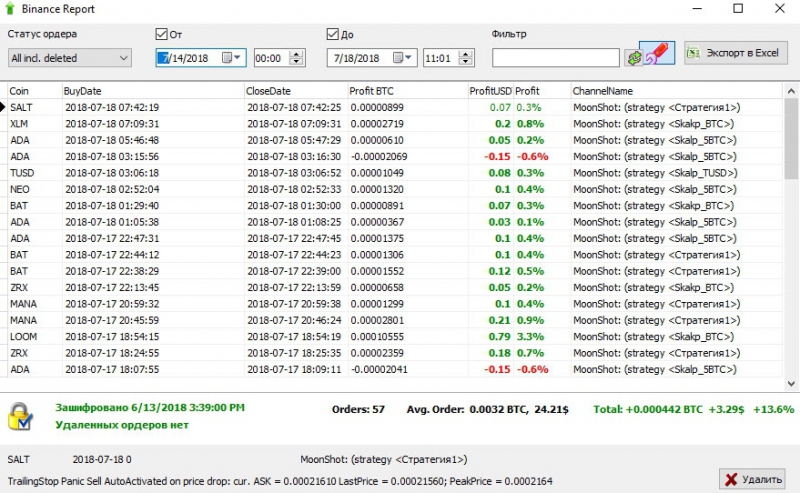The width and height of the screenshot is (800, 493).
Task: Click the padlock encrypted status icon
Action: coord(20,416)
